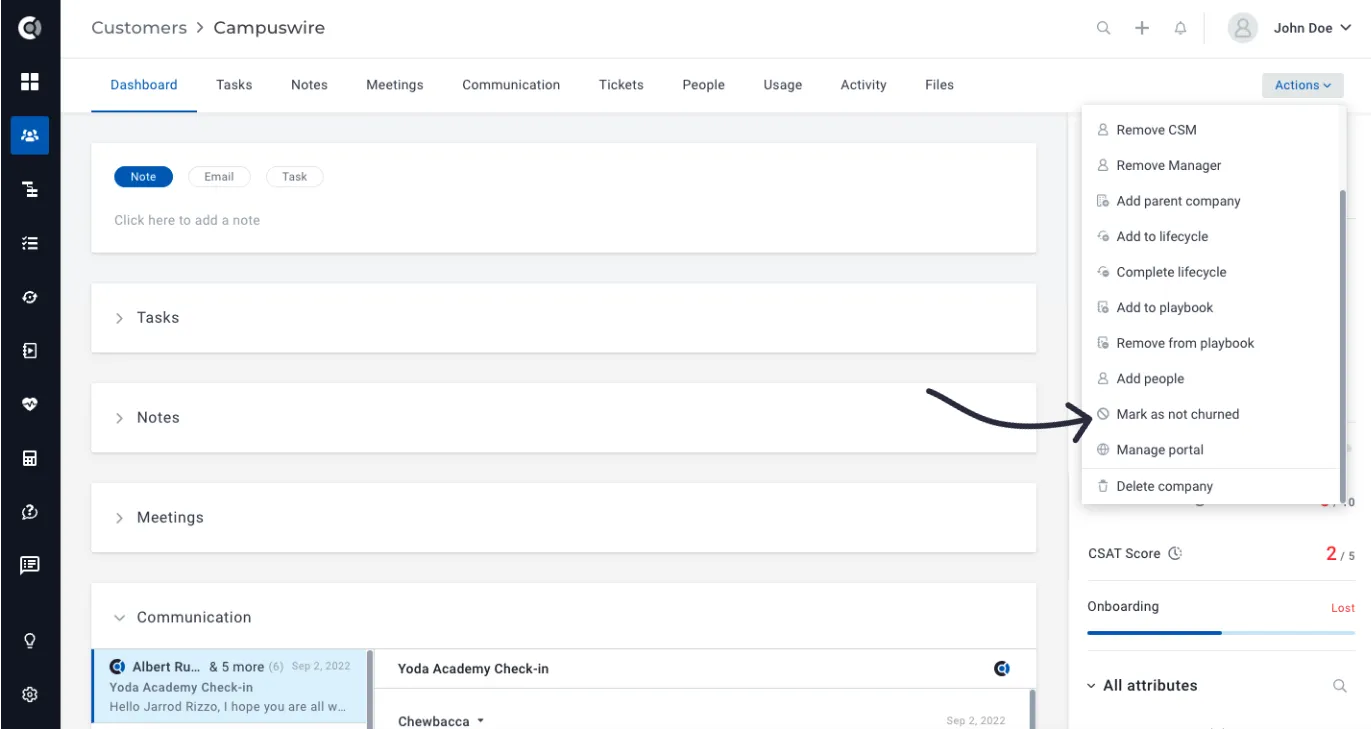
Task: Open the lifecycle hierarchy icon in sidebar
Action: pyautogui.click(x=30, y=189)
